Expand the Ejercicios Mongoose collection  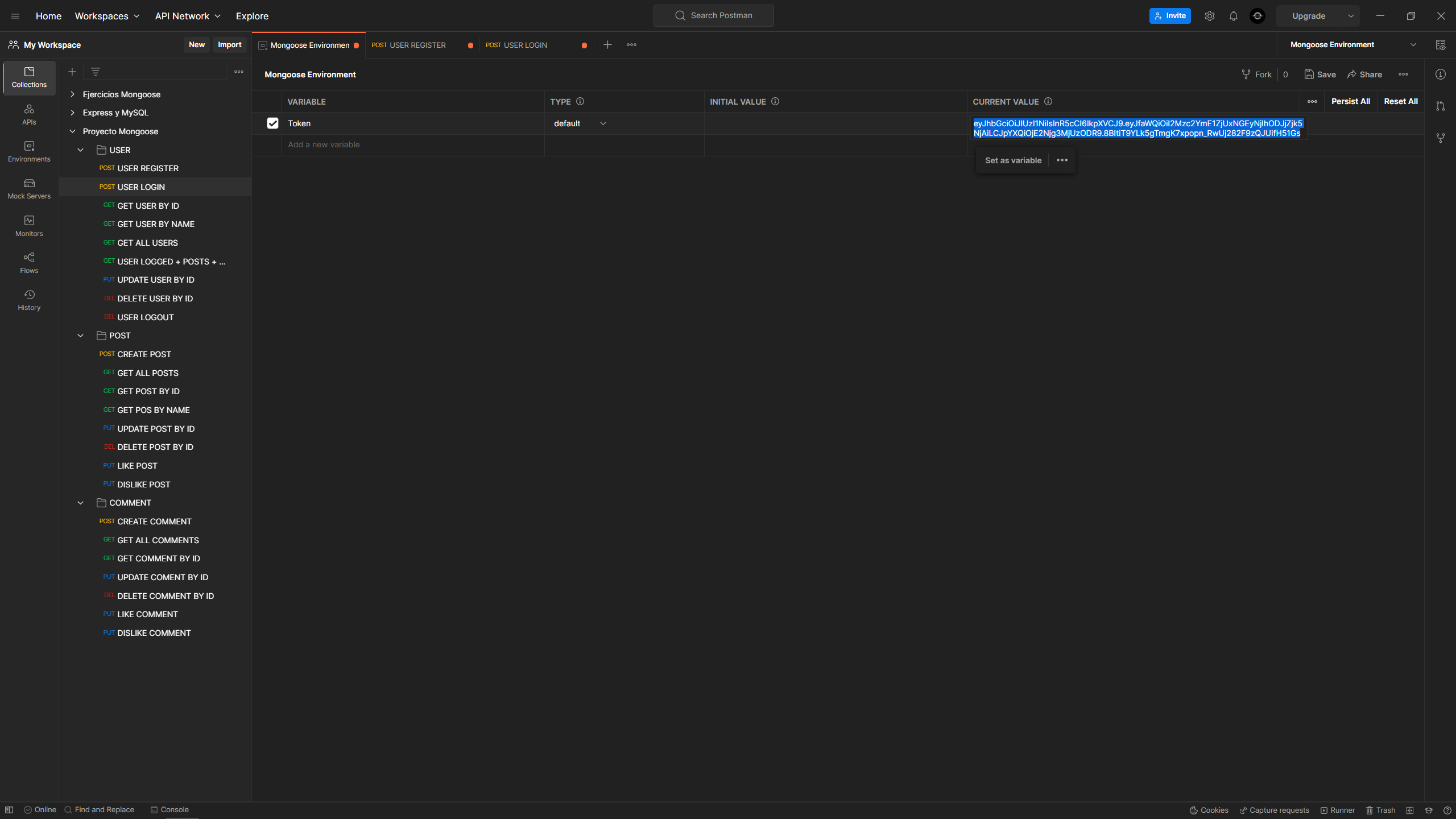click(x=73, y=94)
